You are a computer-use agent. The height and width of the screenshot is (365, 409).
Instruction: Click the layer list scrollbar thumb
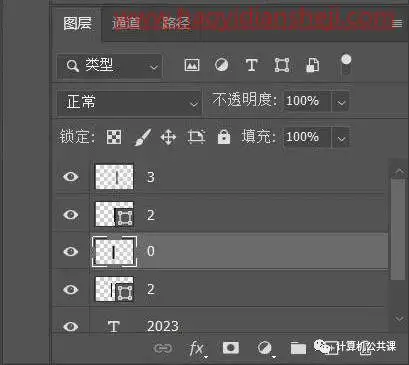pos(398,230)
